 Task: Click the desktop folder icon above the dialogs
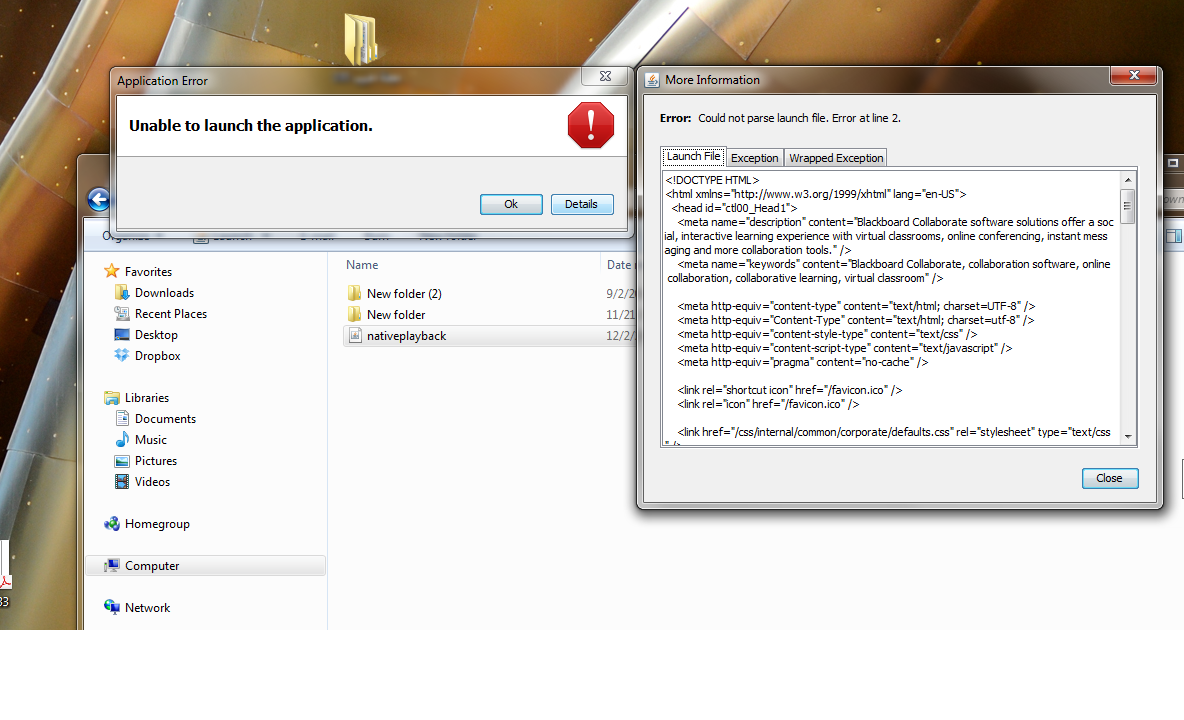pos(361,38)
